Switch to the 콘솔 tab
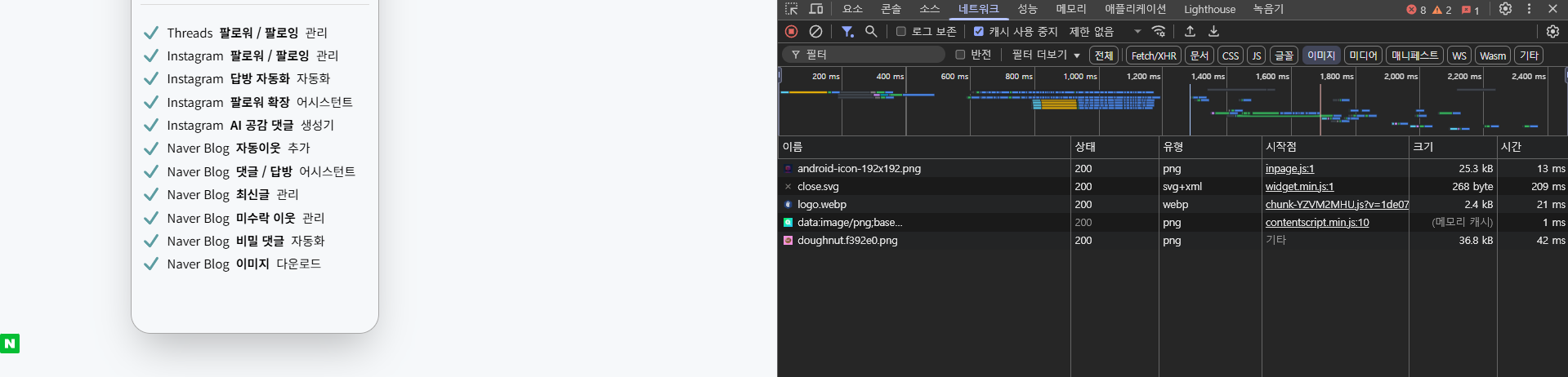 [x=891, y=9]
